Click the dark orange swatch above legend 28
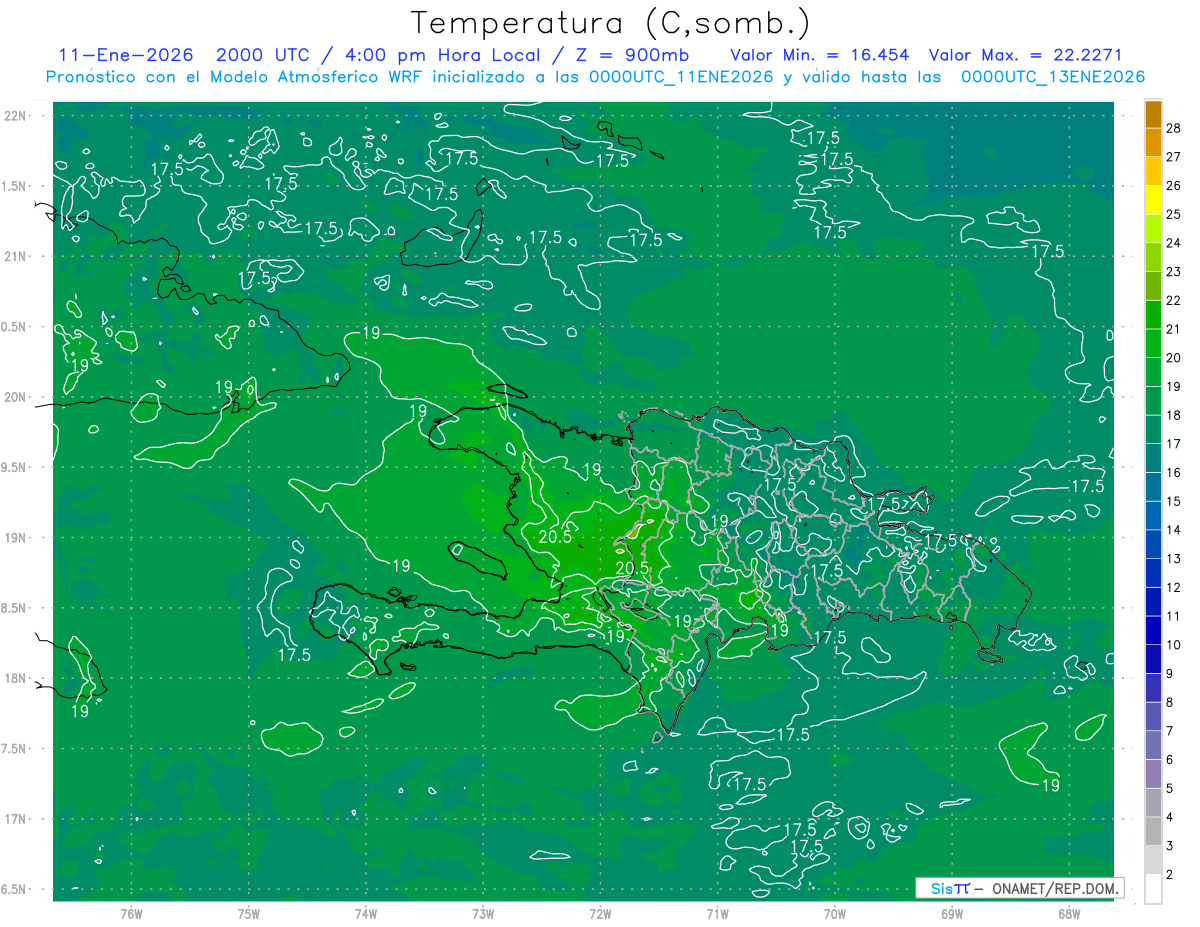This screenshot has height=927, width=1200. pyautogui.click(x=1153, y=113)
